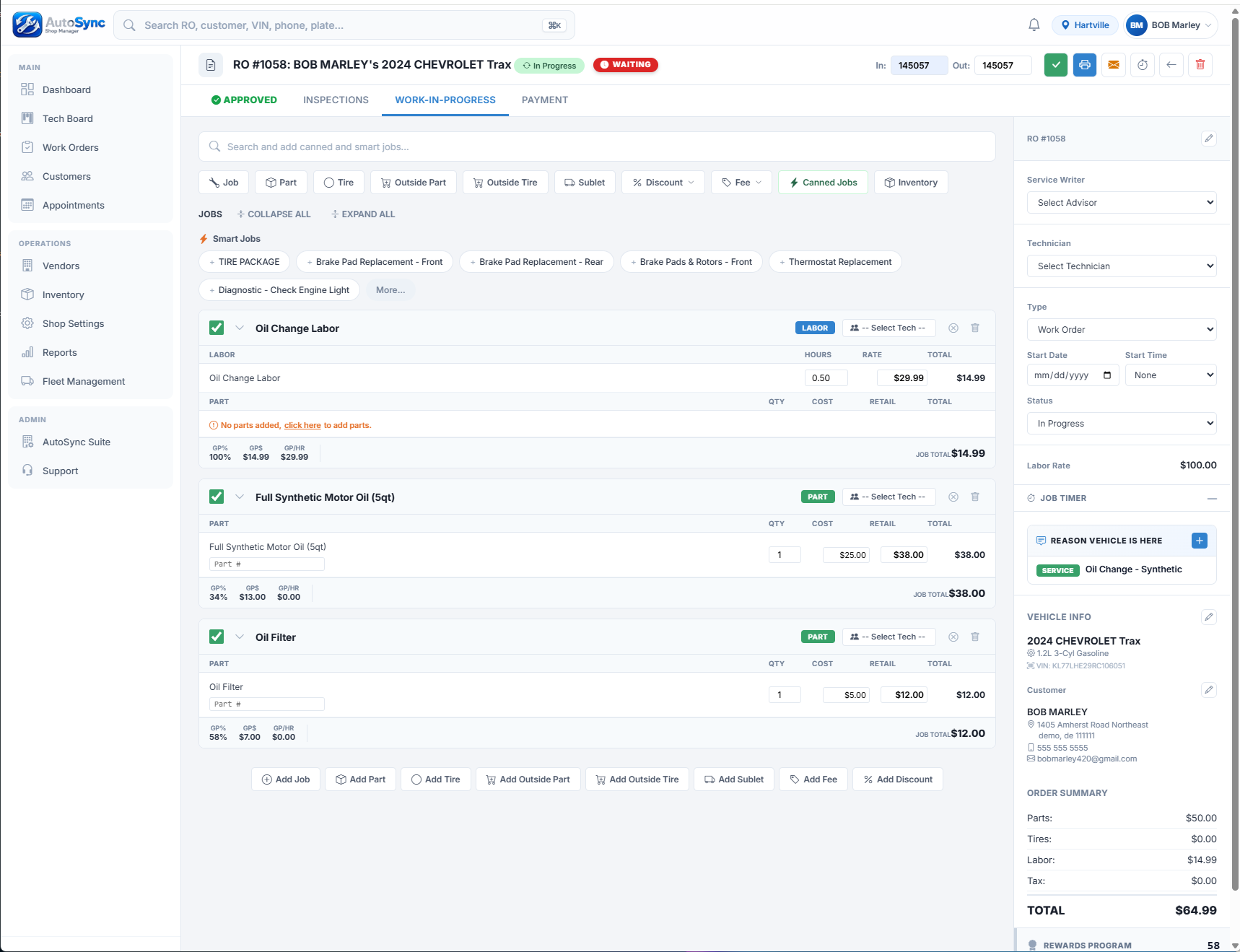Viewport: 1240px width, 952px height.
Task: Click the back arrow icon in header
Action: pyautogui.click(x=1171, y=65)
